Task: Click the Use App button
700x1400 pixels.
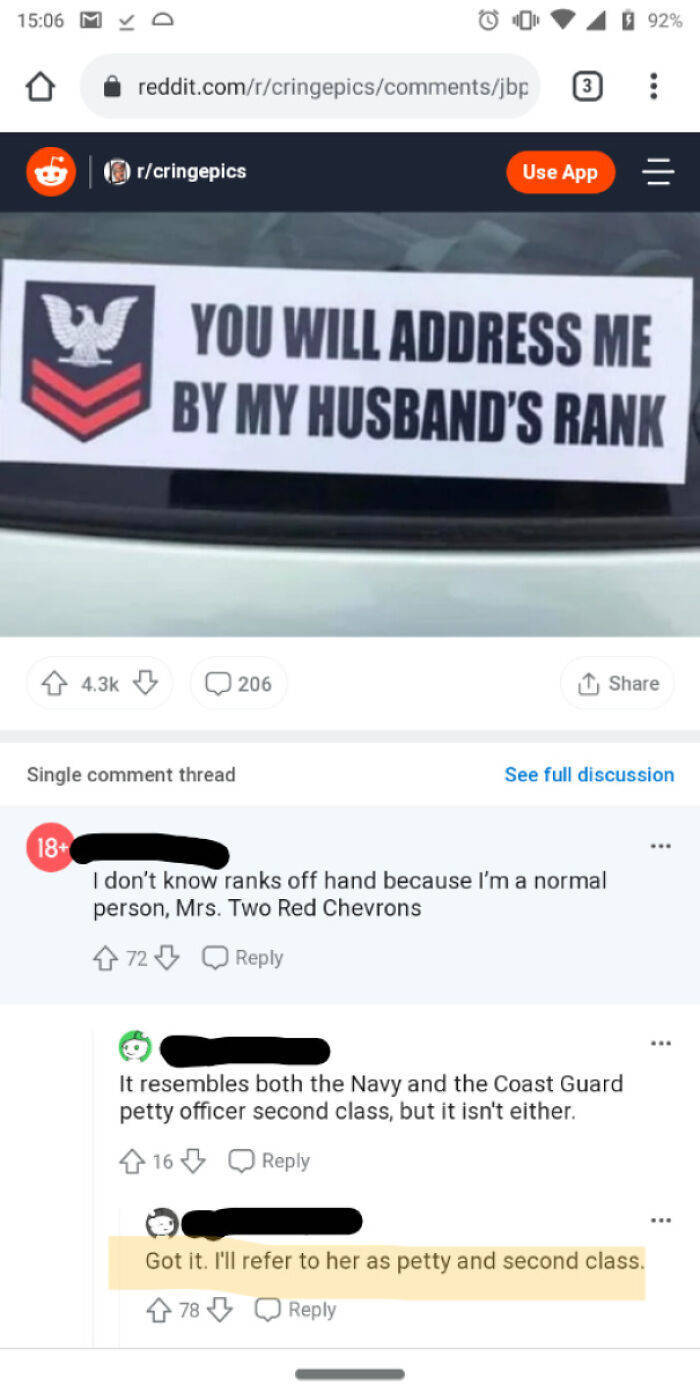Action: point(560,172)
